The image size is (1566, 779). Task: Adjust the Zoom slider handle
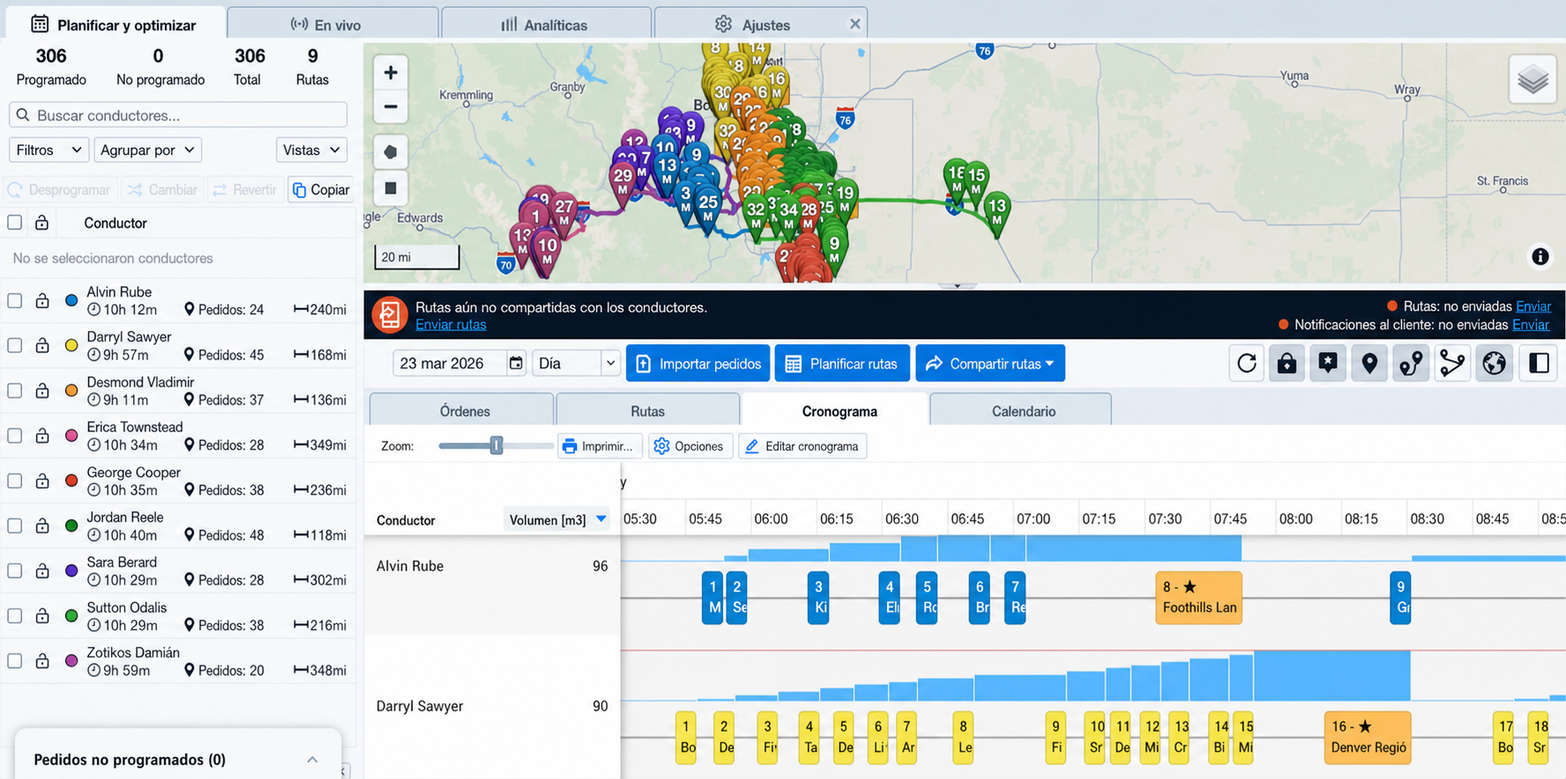click(x=496, y=445)
